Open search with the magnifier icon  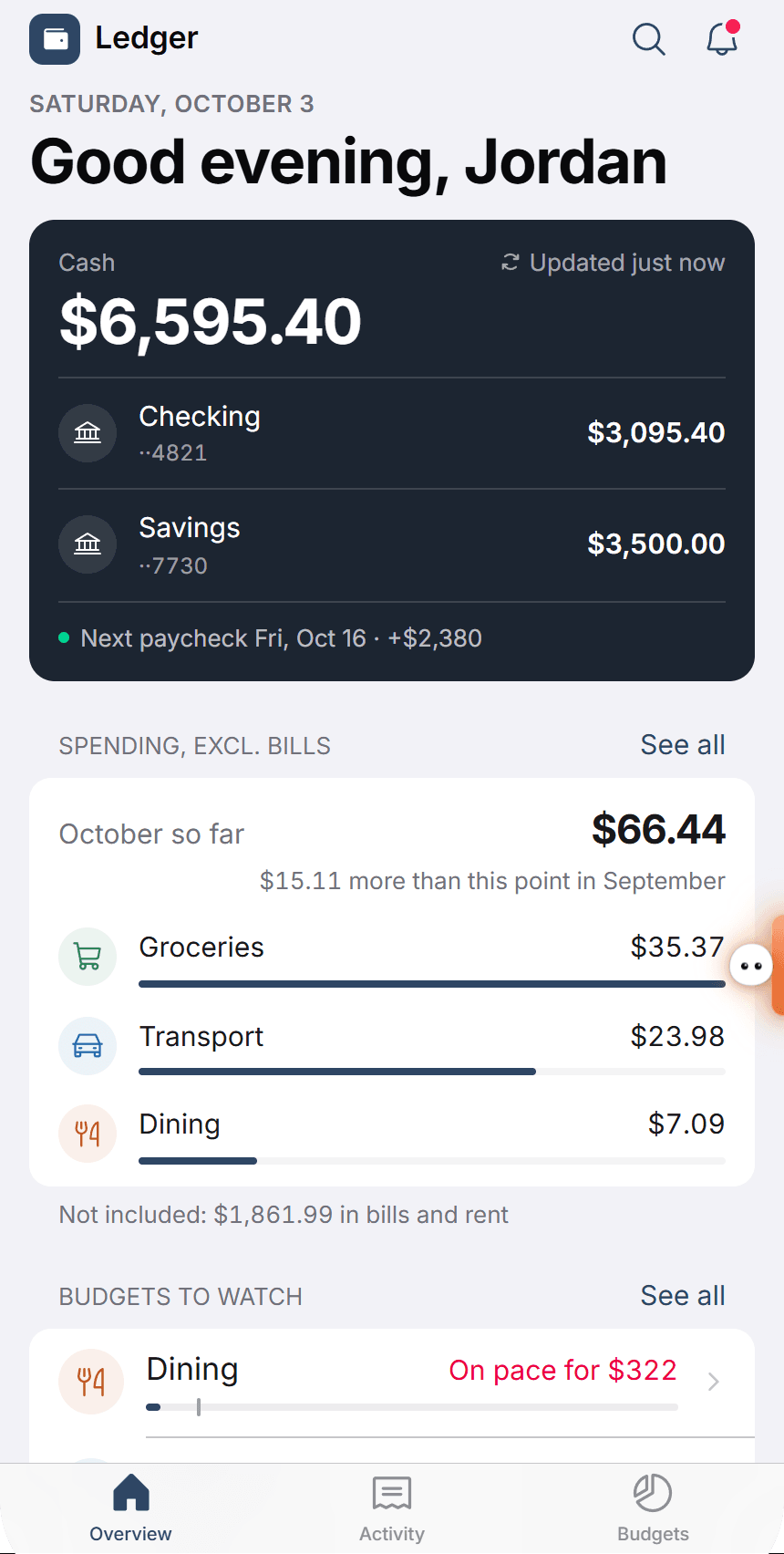click(x=648, y=39)
